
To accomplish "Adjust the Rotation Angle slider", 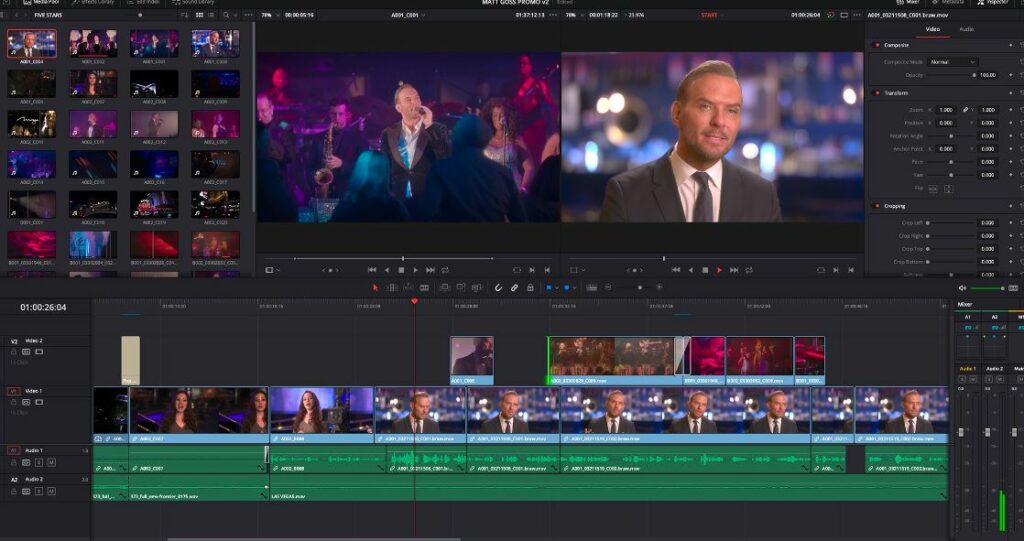I will click(952, 136).
